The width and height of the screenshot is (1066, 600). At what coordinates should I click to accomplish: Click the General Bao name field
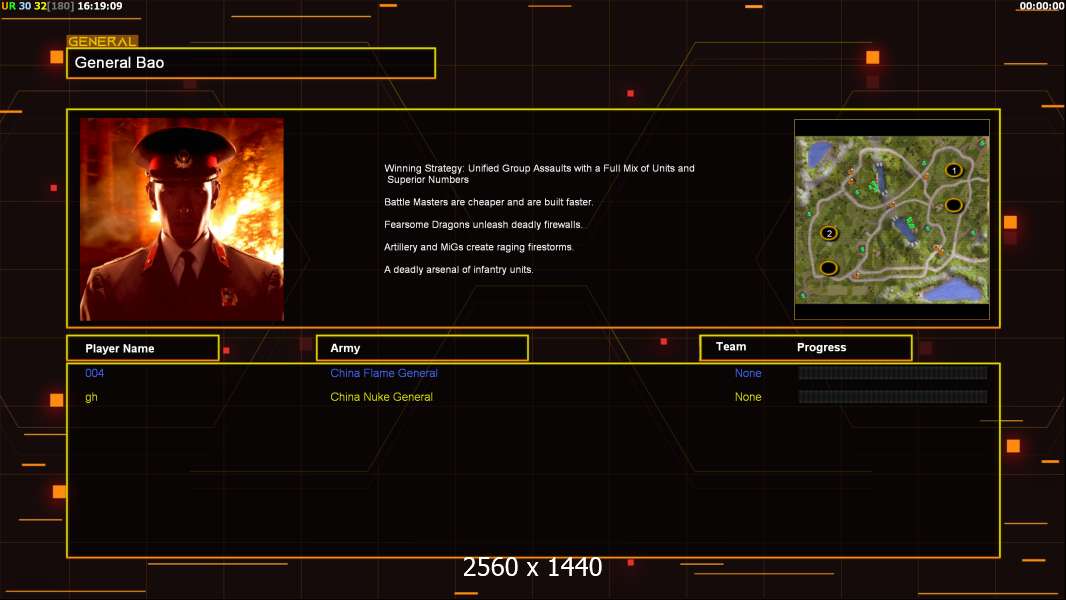pyautogui.click(x=251, y=63)
